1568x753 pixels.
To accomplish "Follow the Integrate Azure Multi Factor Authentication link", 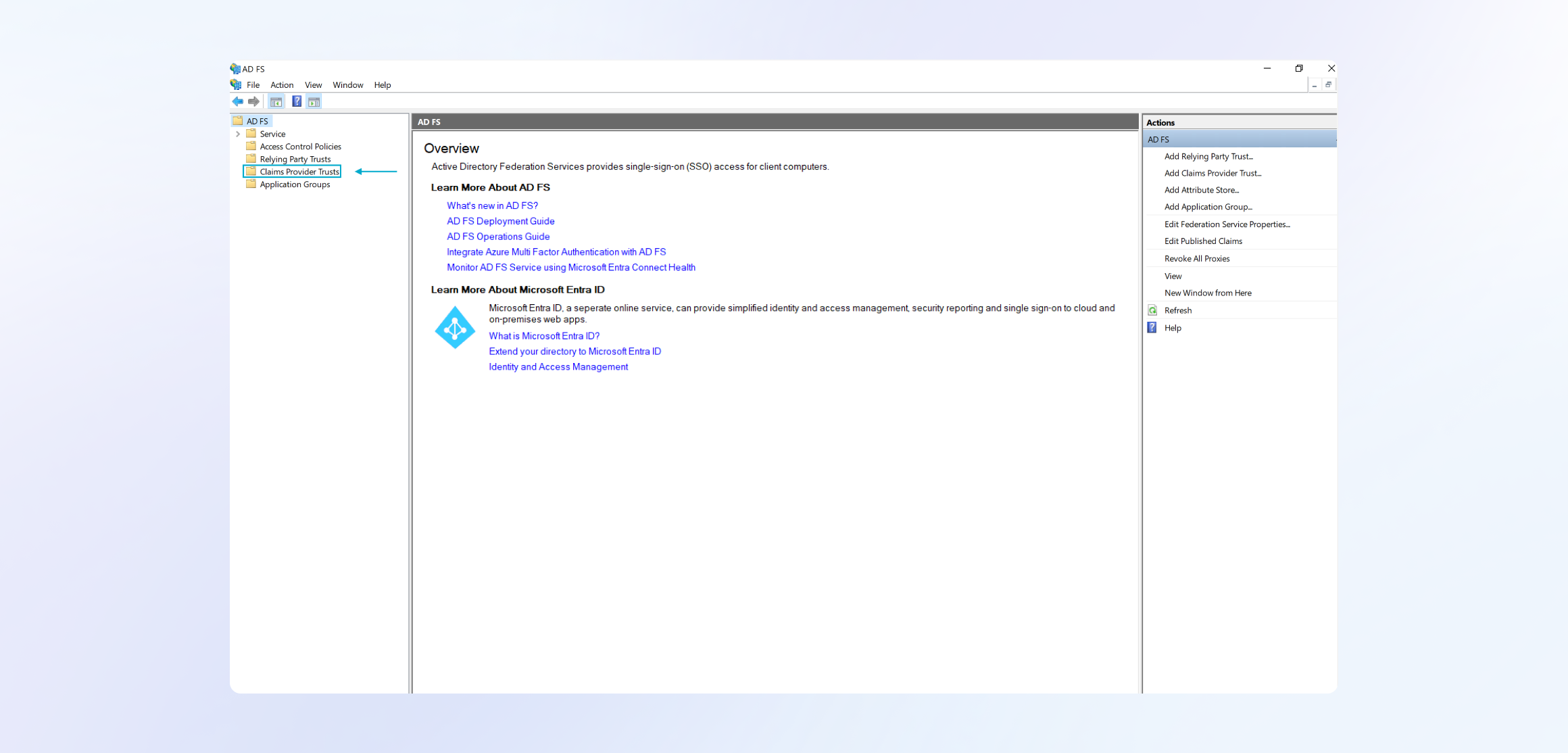I will pos(556,252).
